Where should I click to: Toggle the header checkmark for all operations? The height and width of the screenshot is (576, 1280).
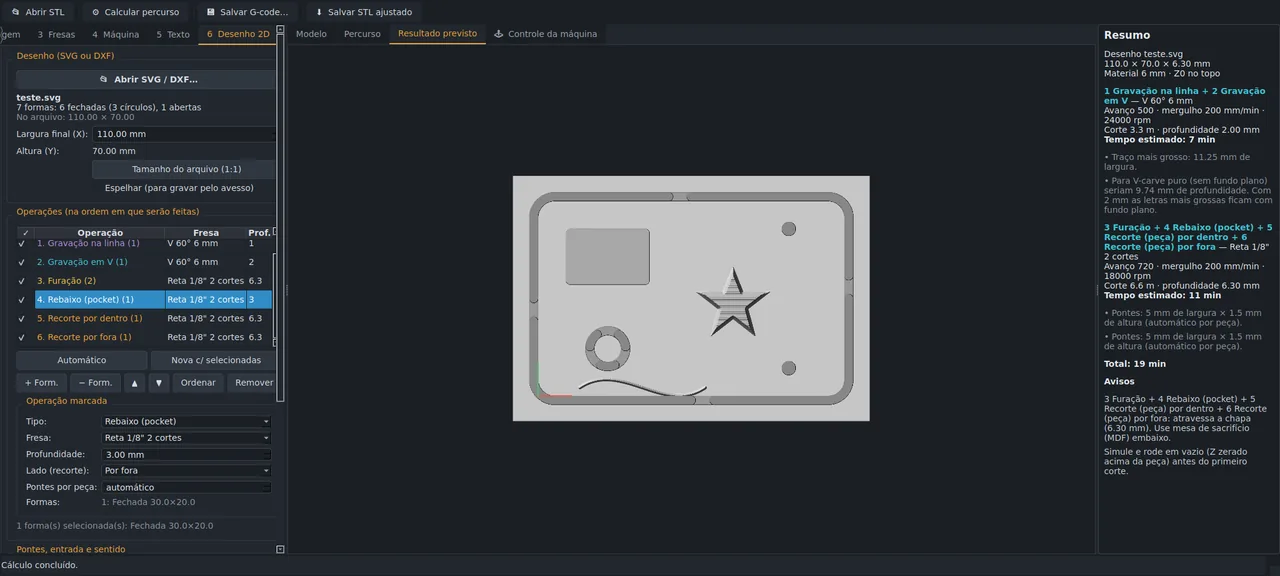pos(25,233)
